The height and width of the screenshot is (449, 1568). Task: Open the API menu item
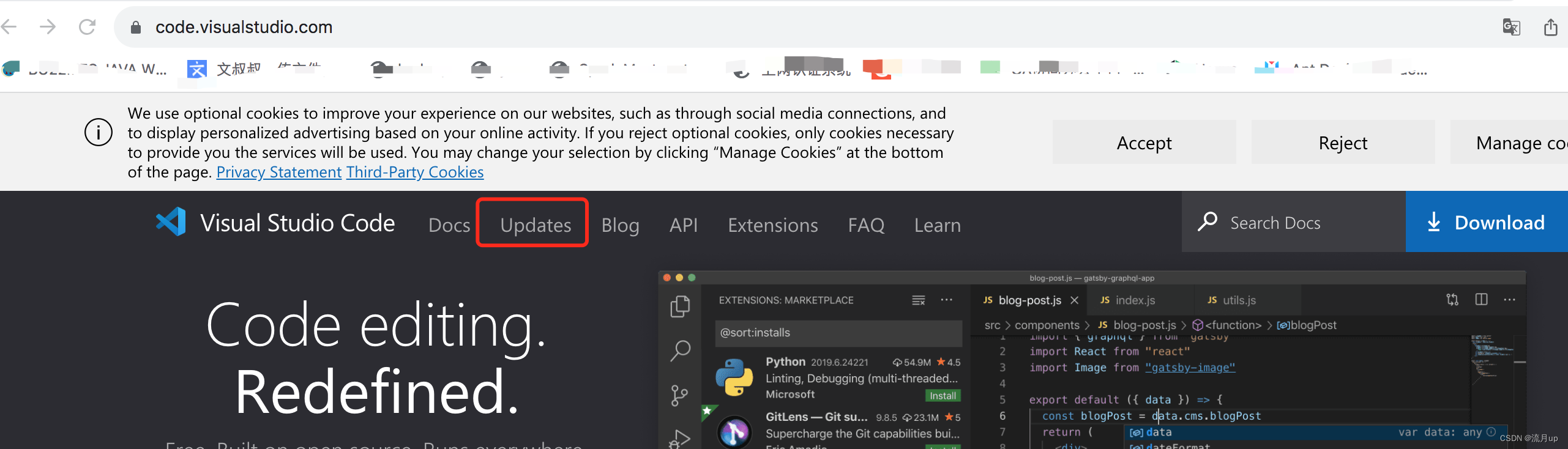pyautogui.click(x=684, y=225)
